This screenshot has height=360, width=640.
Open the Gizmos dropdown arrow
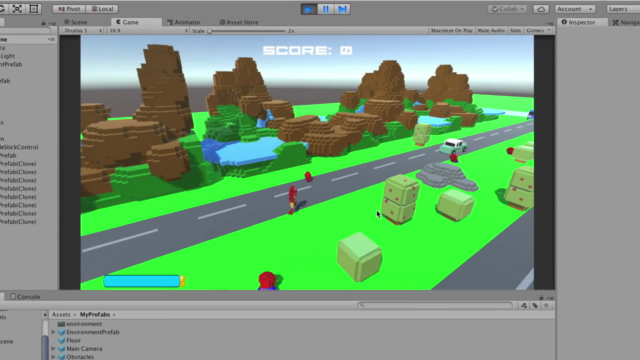tap(549, 31)
